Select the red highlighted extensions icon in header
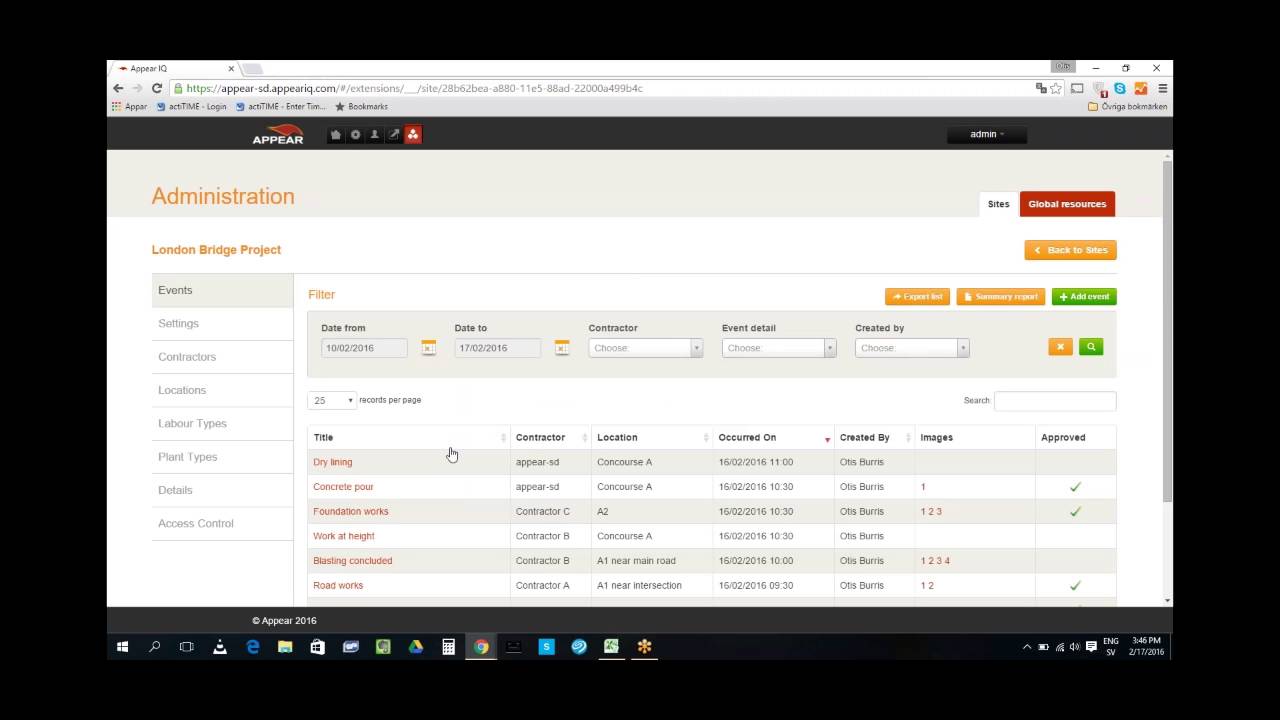This screenshot has height=720, width=1280. 413,135
